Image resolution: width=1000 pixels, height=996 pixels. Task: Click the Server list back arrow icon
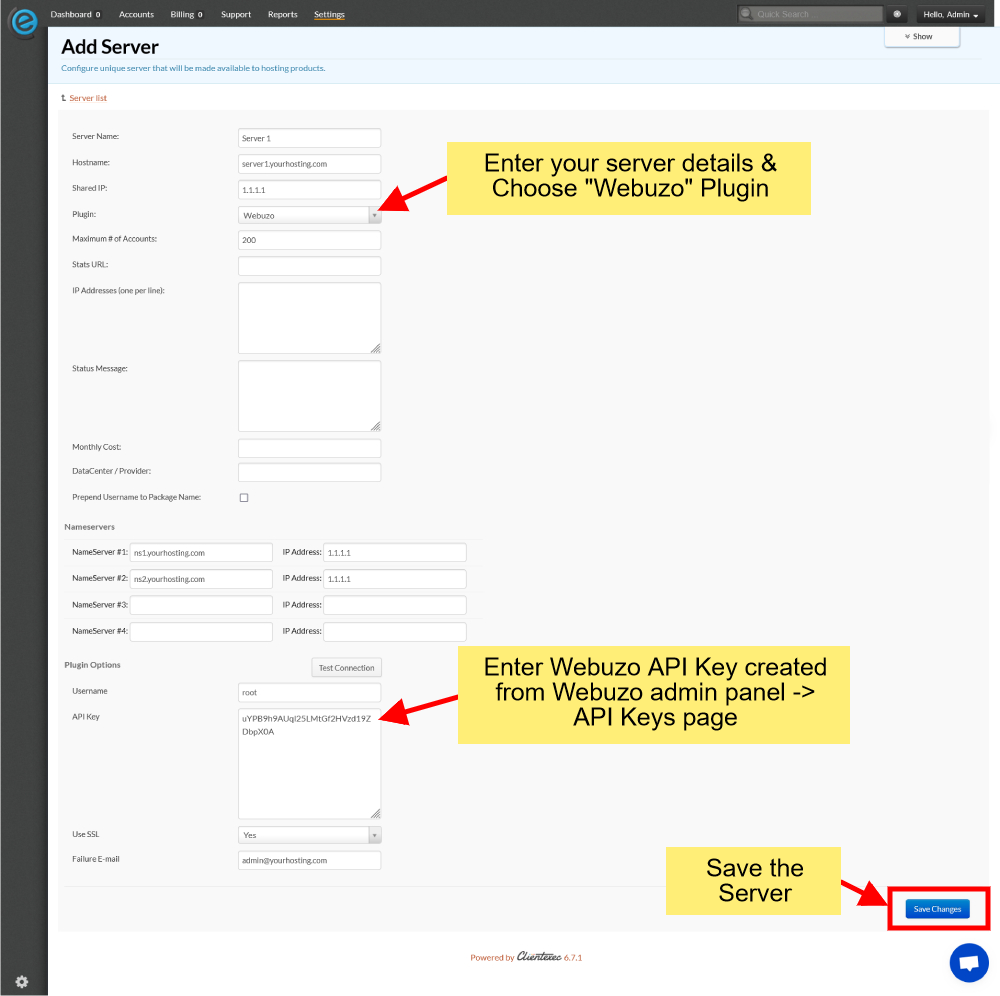point(64,98)
